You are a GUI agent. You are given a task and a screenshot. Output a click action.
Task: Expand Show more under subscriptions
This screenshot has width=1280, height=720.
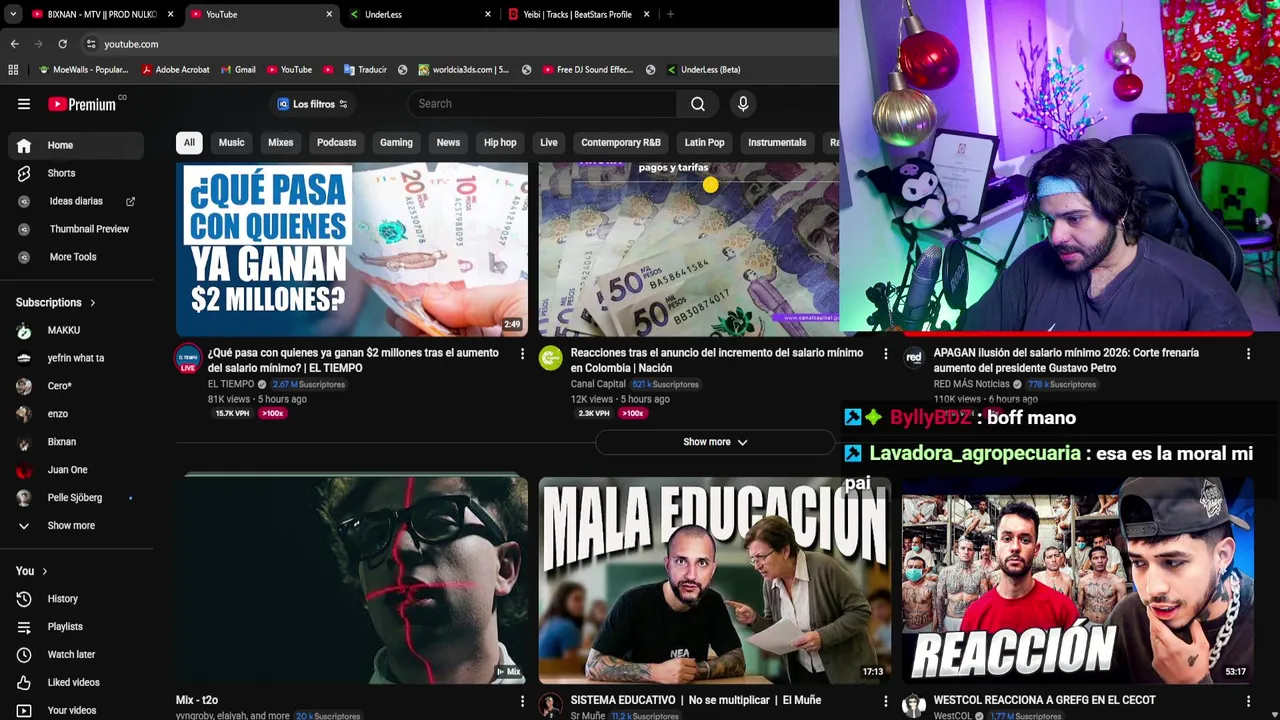pyautogui.click(x=76, y=526)
